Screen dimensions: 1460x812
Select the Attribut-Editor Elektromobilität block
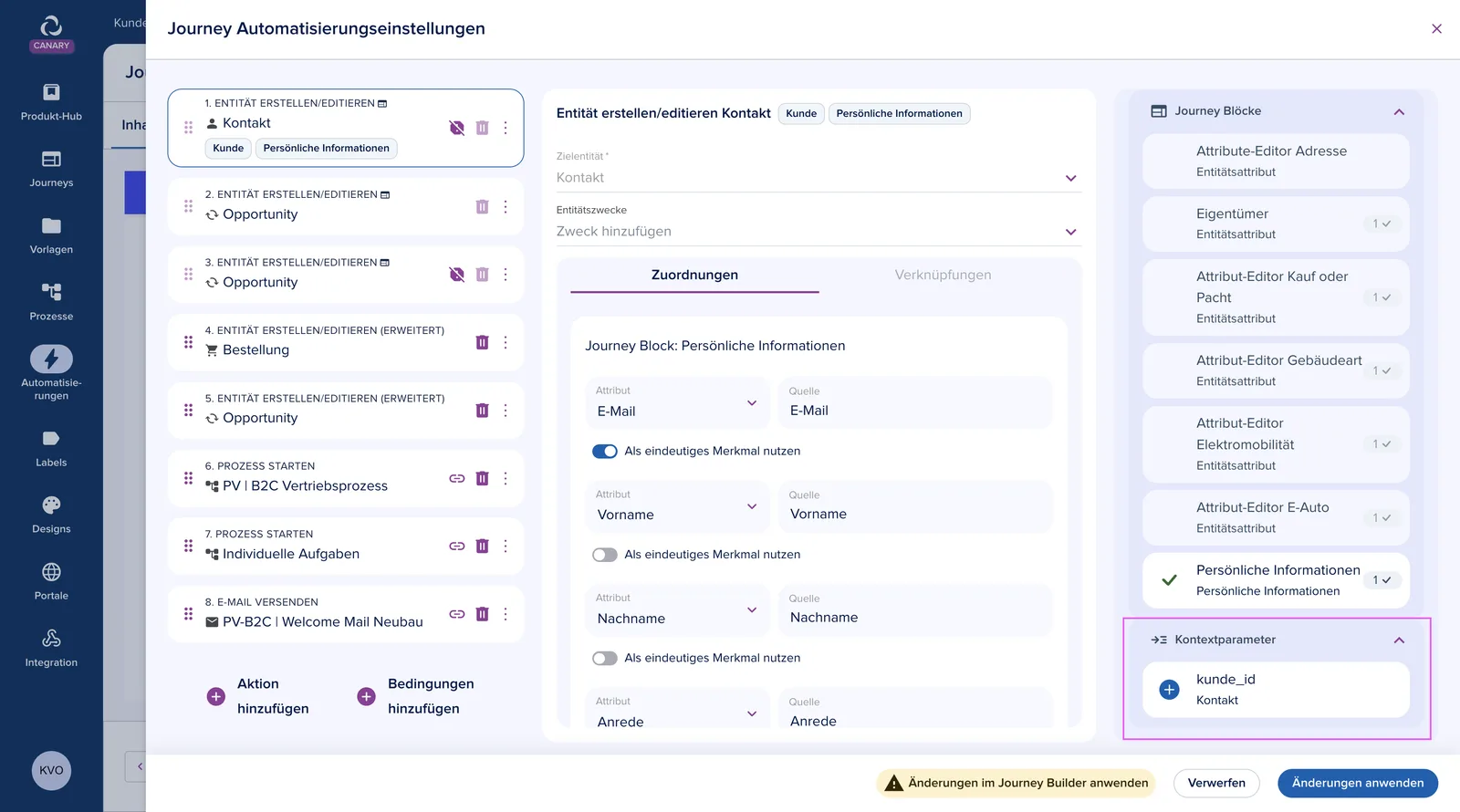click(1276, 444)
